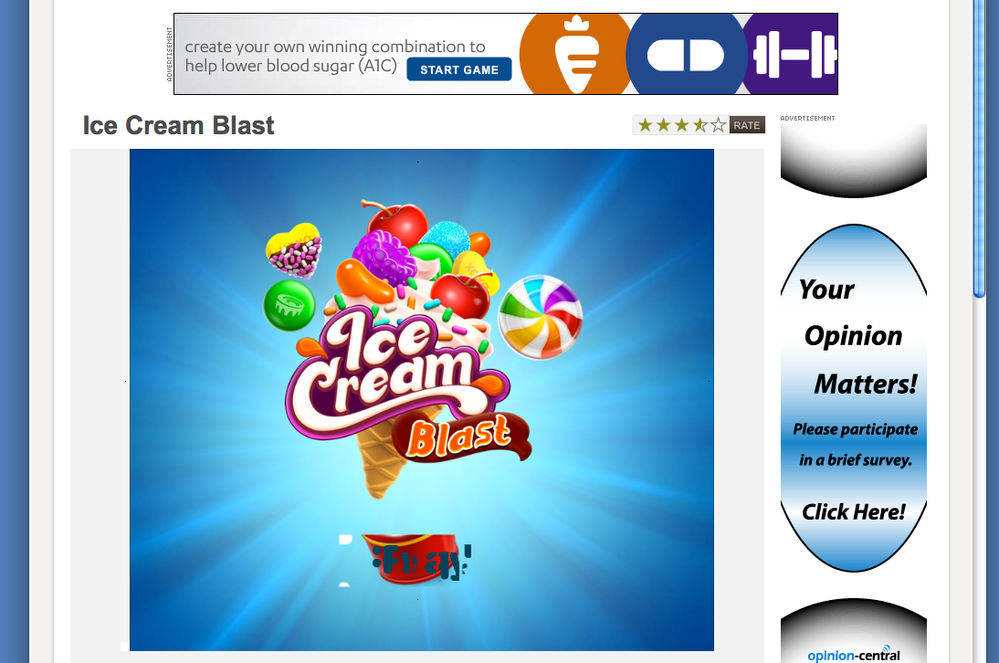Click the green round candy
This screenshot has width=999, height=663.
click(x=289, y=305)
